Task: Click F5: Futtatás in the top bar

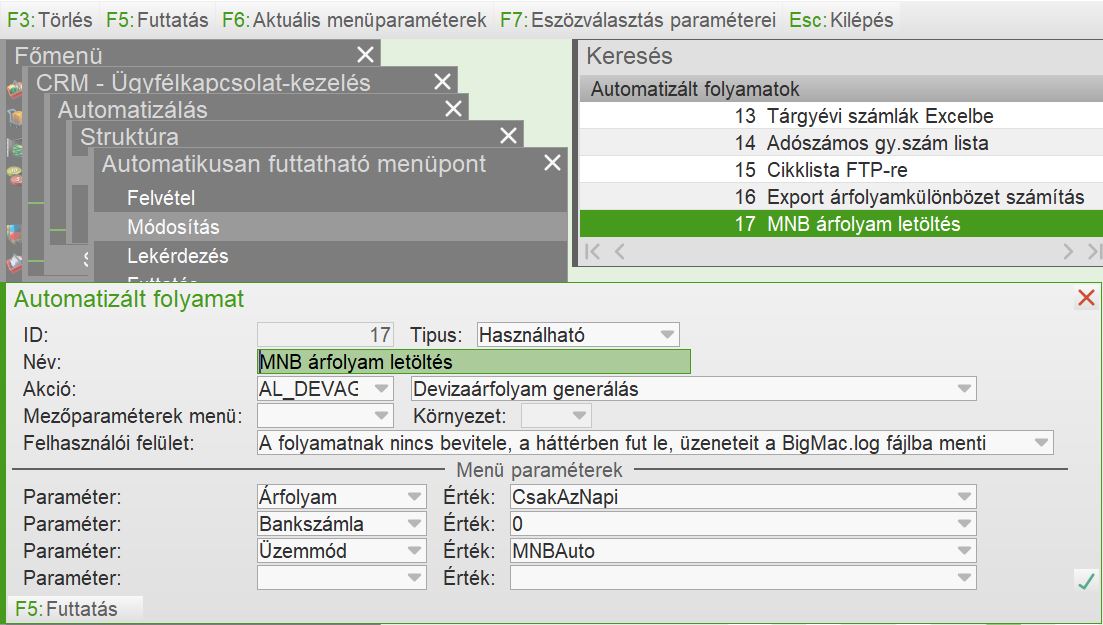Action: 158,20
